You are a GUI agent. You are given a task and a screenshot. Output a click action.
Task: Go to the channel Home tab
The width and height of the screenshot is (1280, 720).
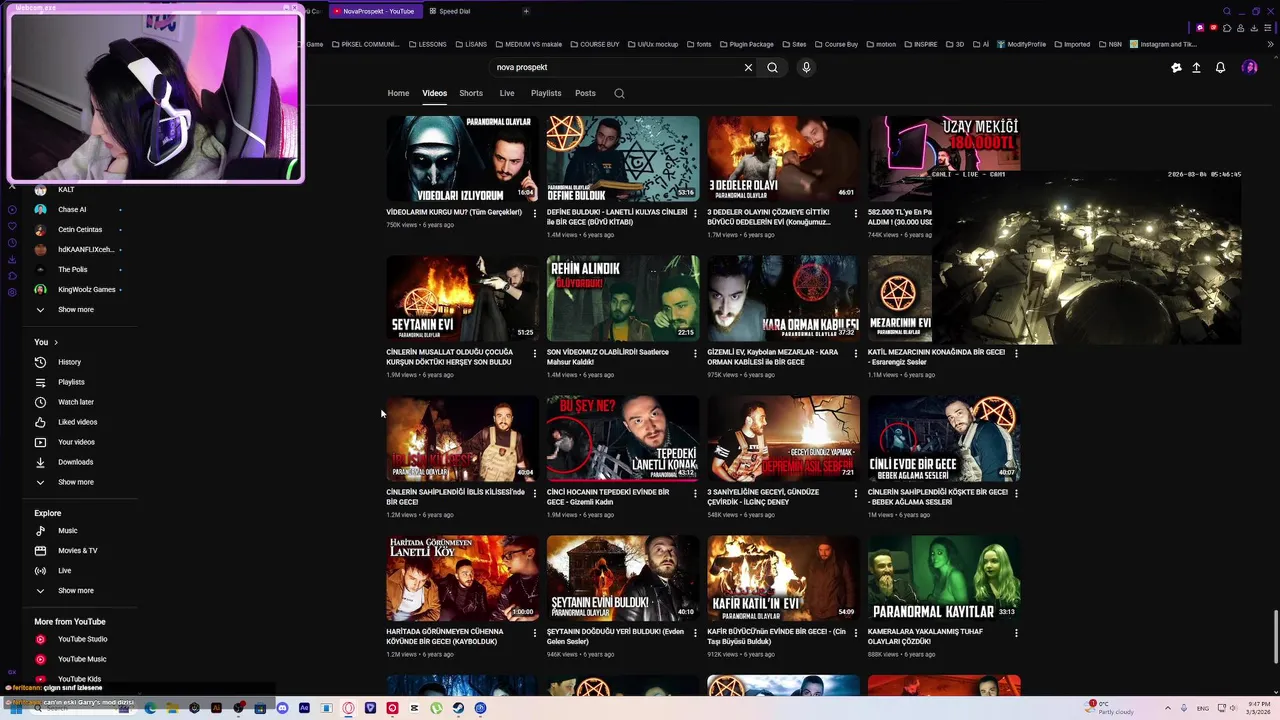click(x=398, y=93)
